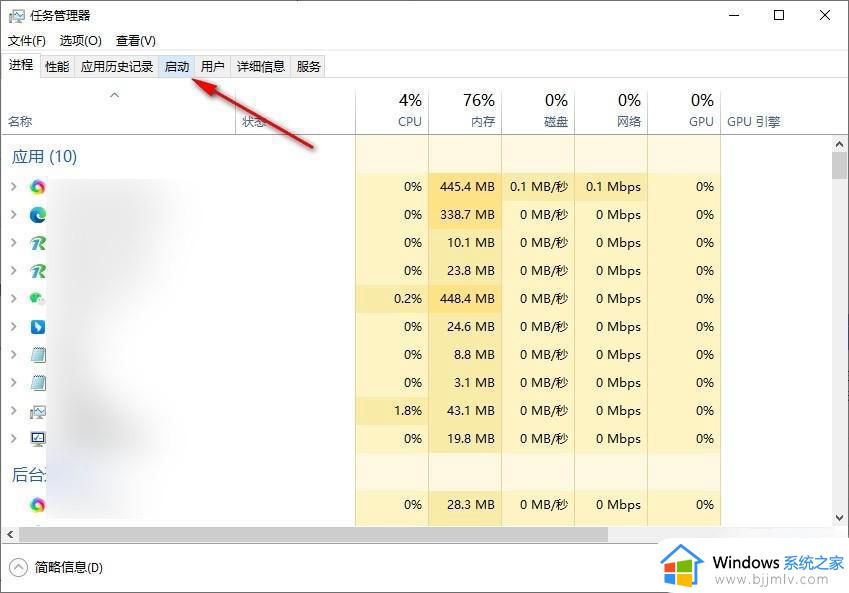Select the Notepad icon with 3.1 MB
Screen dimensions: 849x593
coord(38,383)
